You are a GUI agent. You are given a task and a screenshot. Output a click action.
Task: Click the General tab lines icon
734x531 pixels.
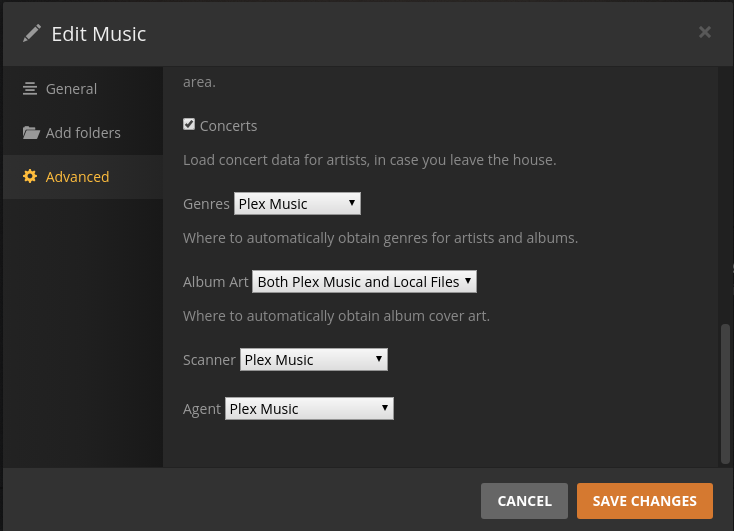click(x=30, y=89)
